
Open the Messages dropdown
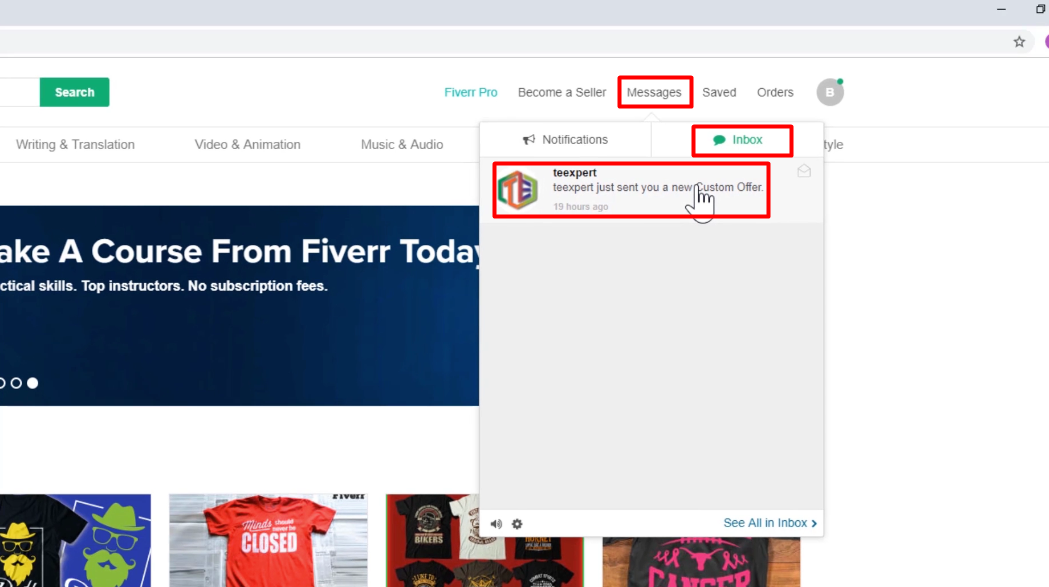click(x=654, y=92)
